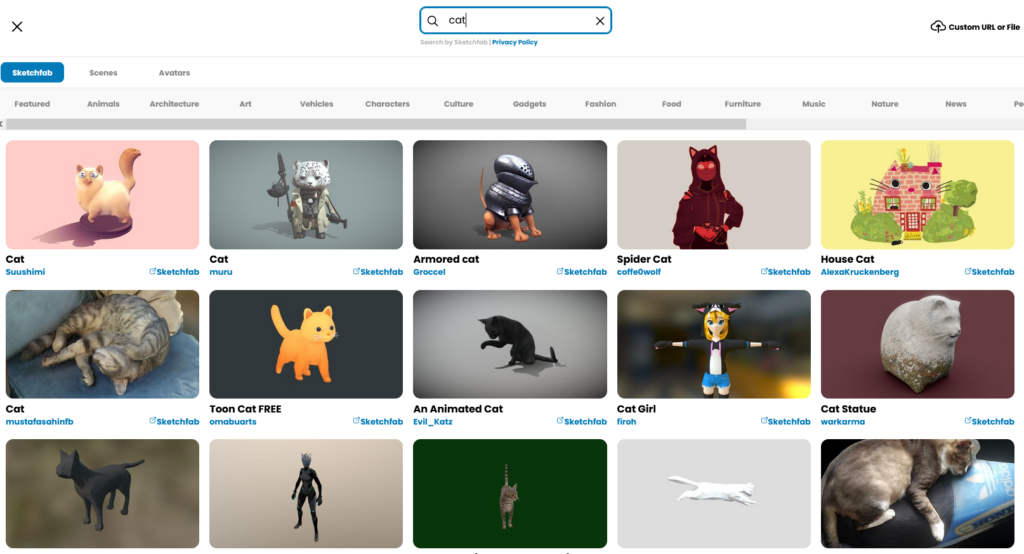Choose the Furniture category

743,104
